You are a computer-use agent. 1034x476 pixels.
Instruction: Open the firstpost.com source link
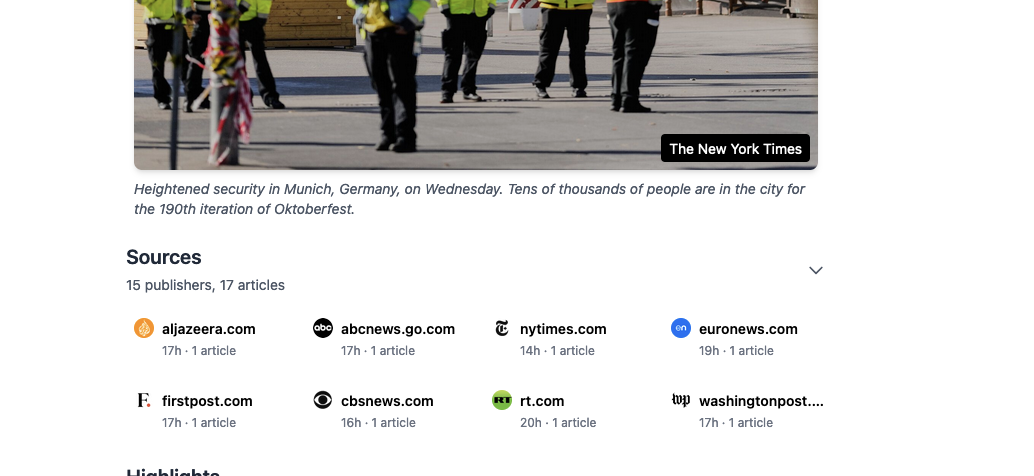click(207, 401)
